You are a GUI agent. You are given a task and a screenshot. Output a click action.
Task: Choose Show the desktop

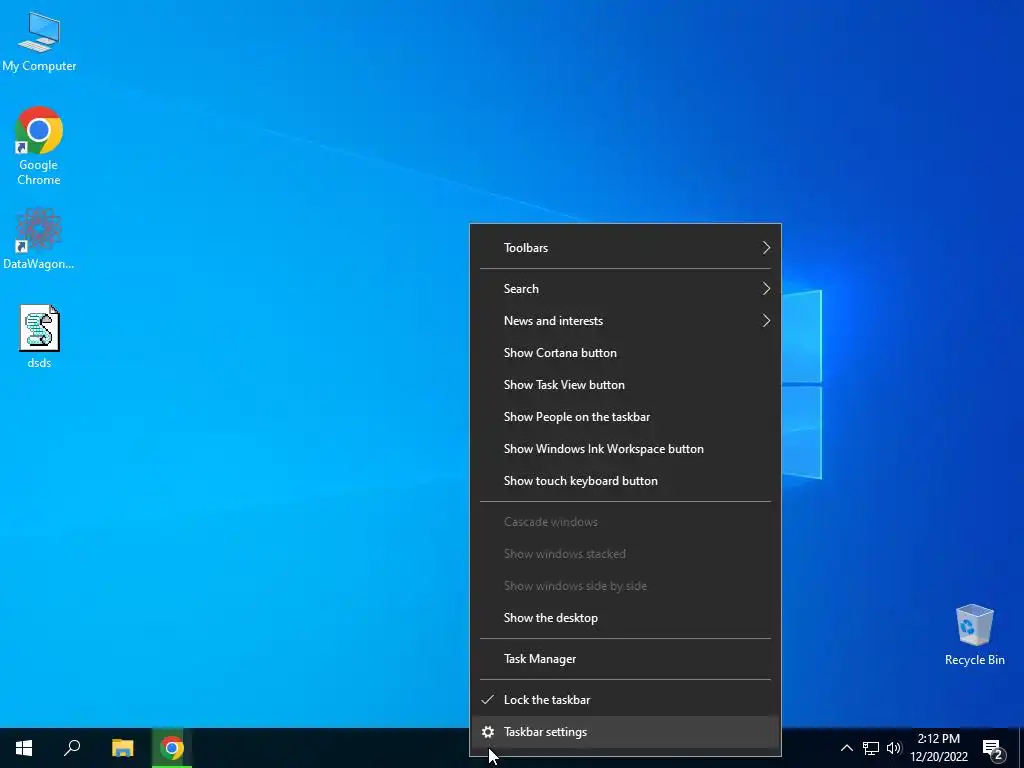point(625,618)
